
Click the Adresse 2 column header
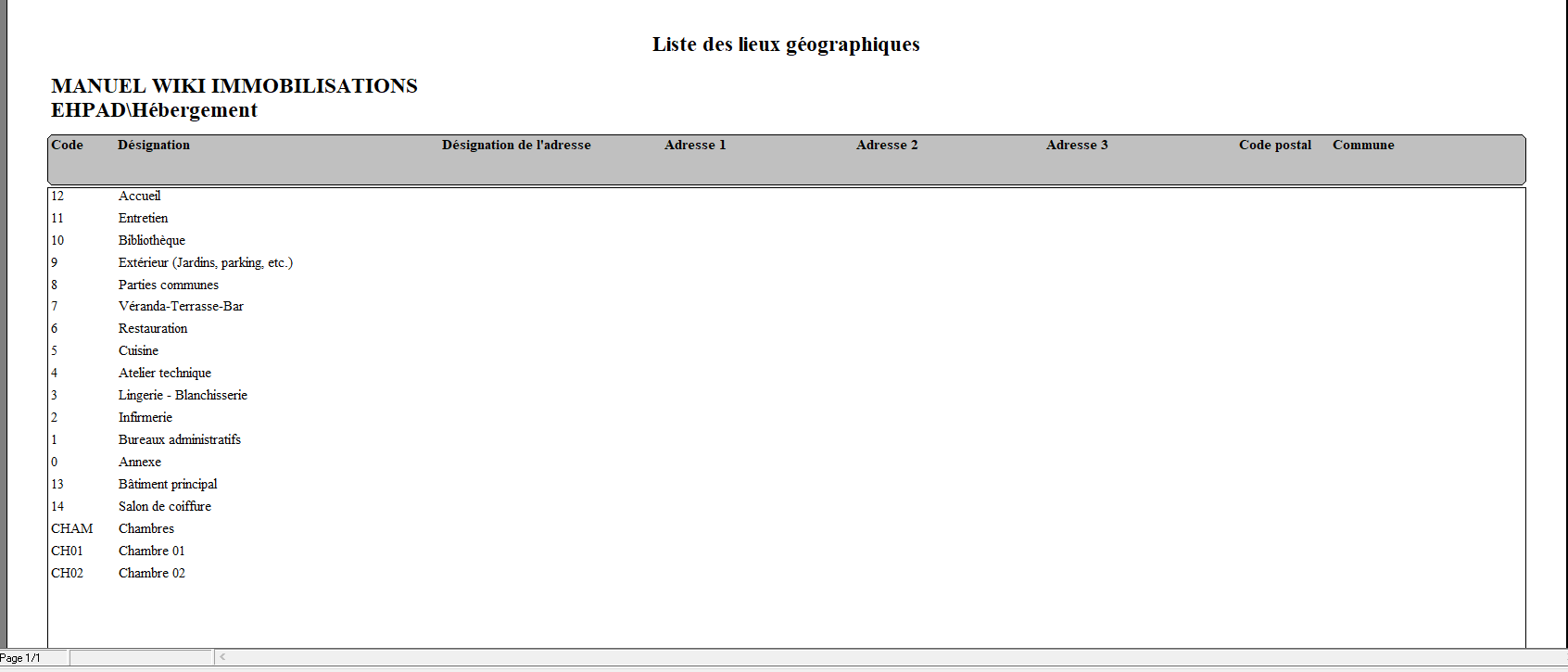click(x=887, y=145)
